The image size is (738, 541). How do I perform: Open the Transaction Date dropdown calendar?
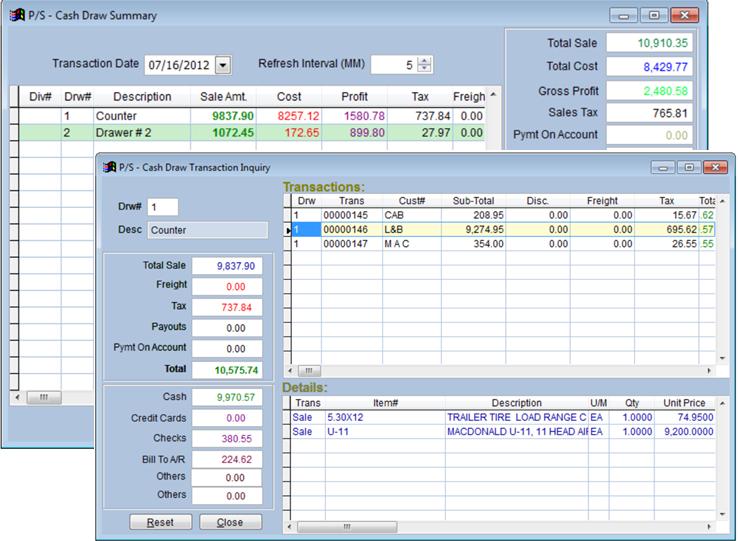[222, 65]
